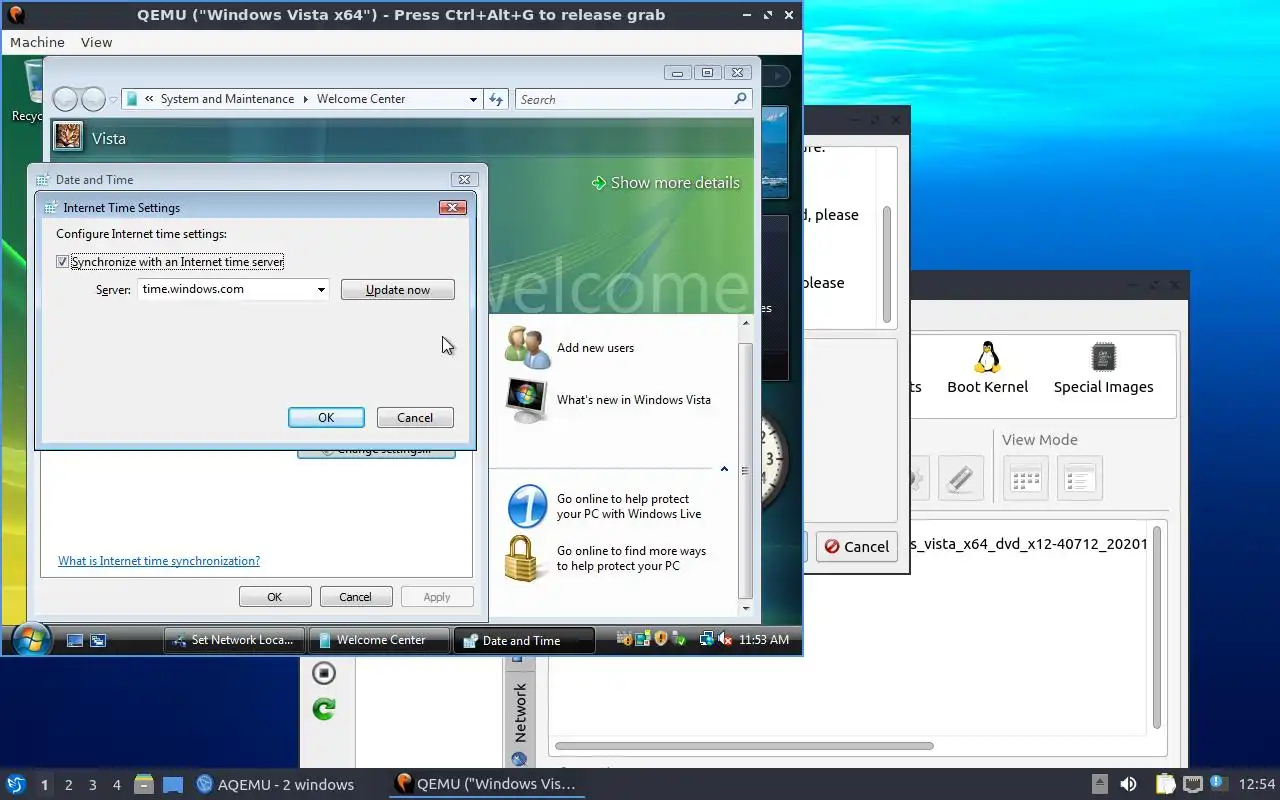Viewport: 1280px width, 800px height.
Task: Switch to Welcome Center taskbar button
Action: [x=379, y=640]
